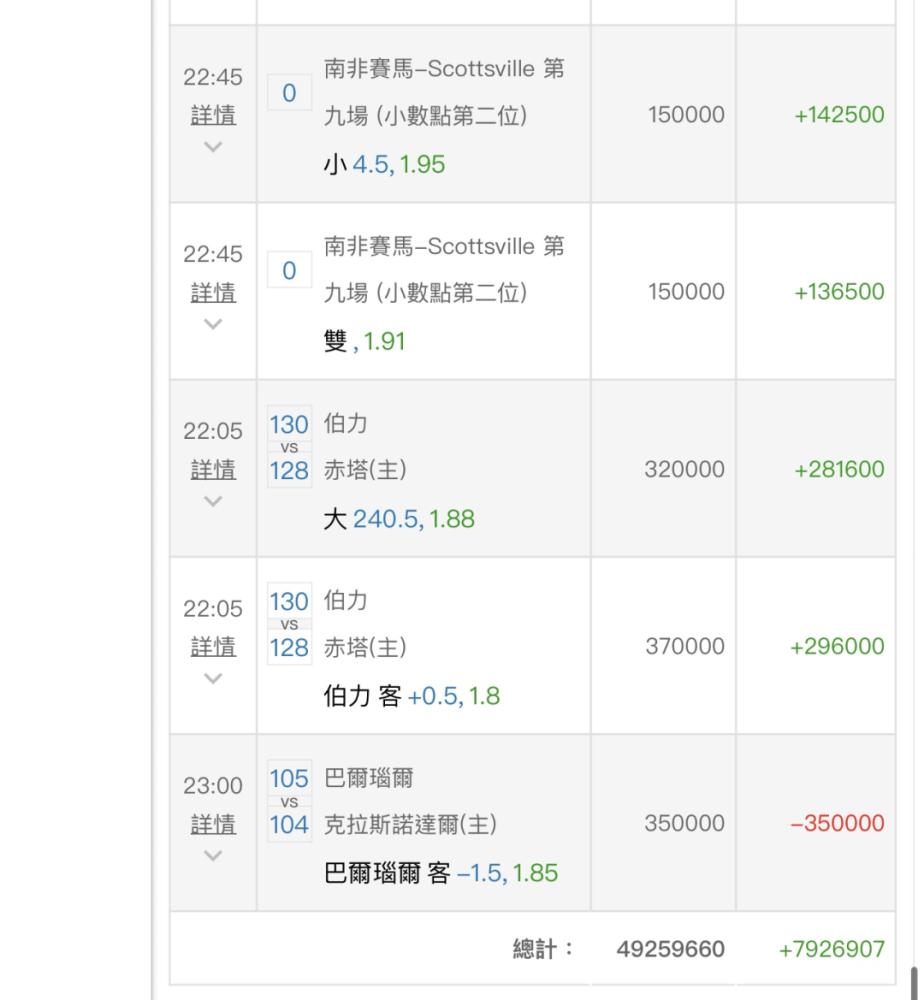Open 詳情 link for 雙 1.91 bet
Screen dimensions: 924x1000
(213, 293)
